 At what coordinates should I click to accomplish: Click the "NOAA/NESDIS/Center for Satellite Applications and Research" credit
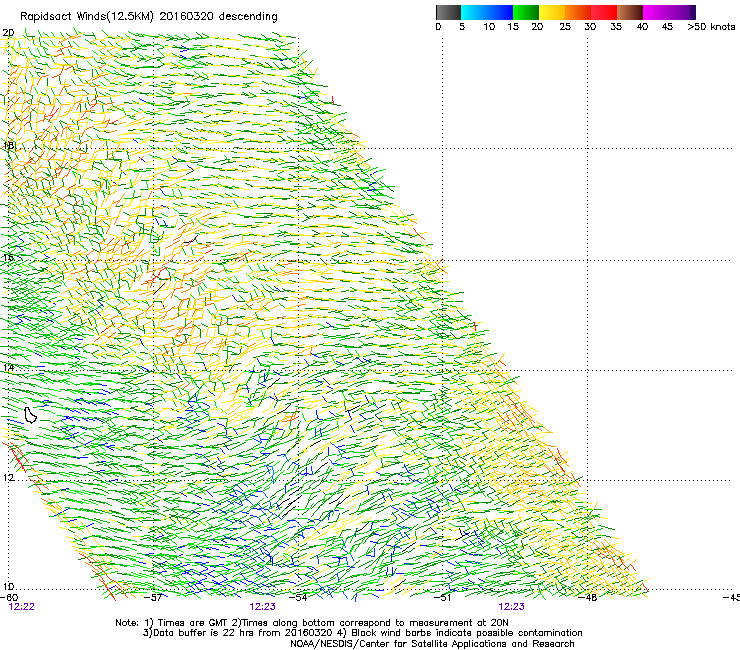click(432, 644)
